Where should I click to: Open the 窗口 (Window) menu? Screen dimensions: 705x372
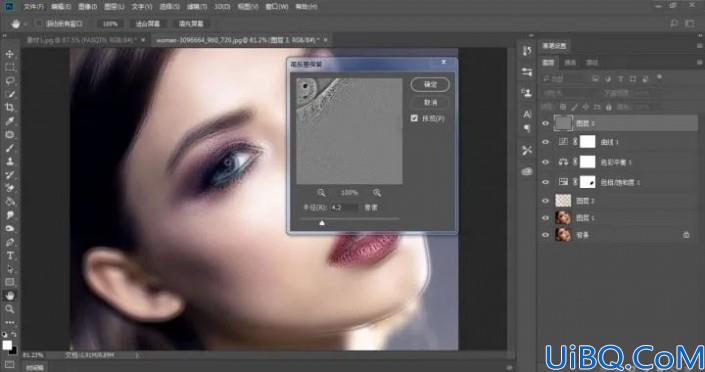[x=277, y=7]
